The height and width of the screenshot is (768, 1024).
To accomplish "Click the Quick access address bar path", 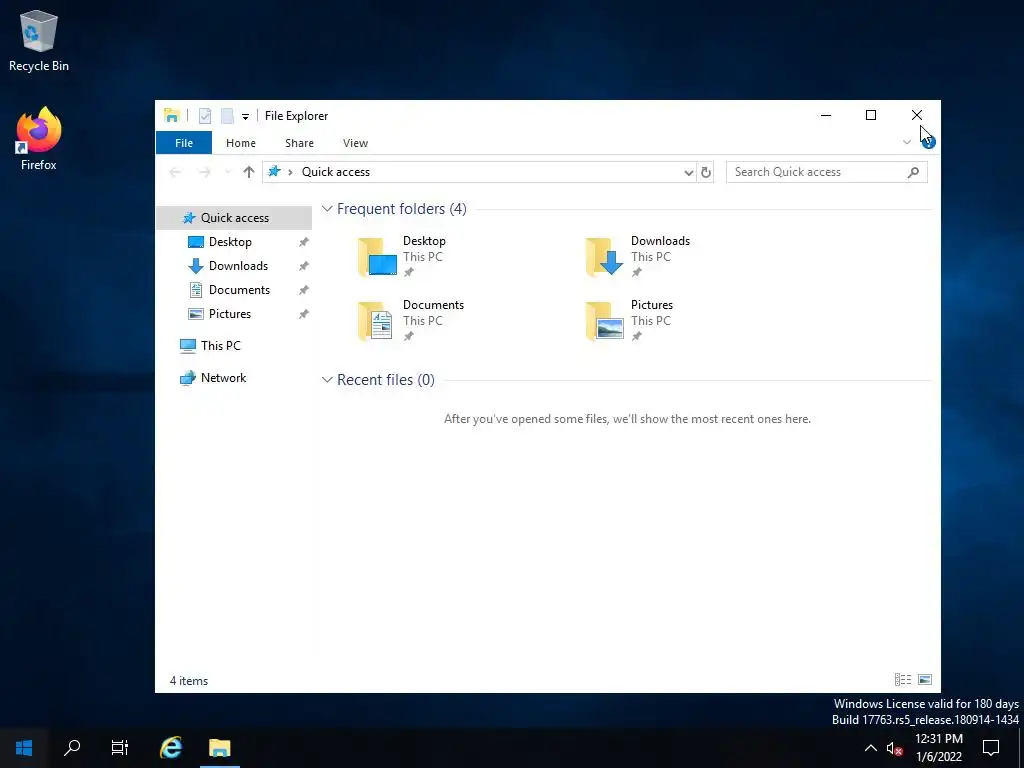I will [x=336, y=172].
